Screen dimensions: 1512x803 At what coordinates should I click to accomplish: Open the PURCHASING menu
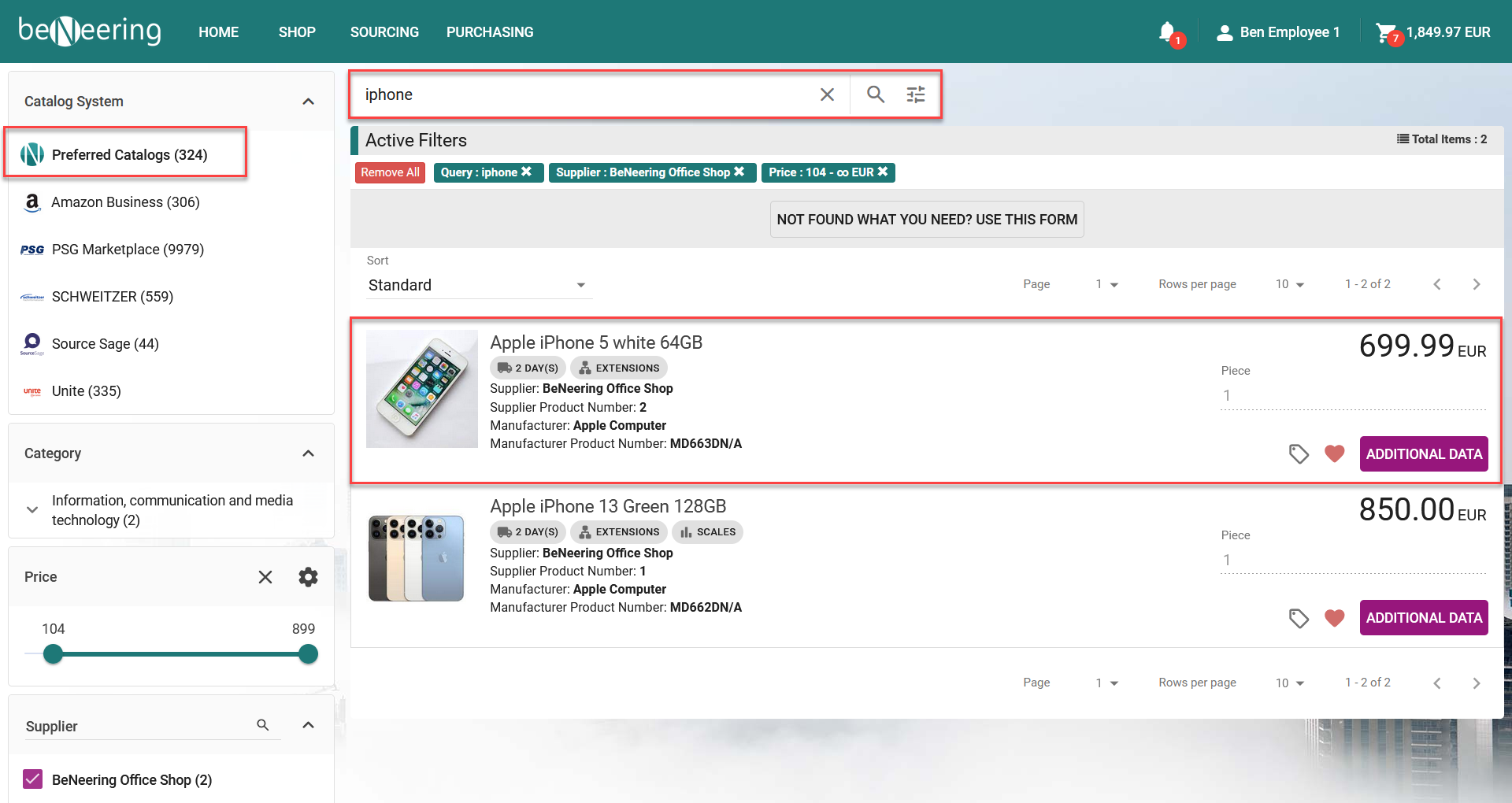(x=490, y=32)
